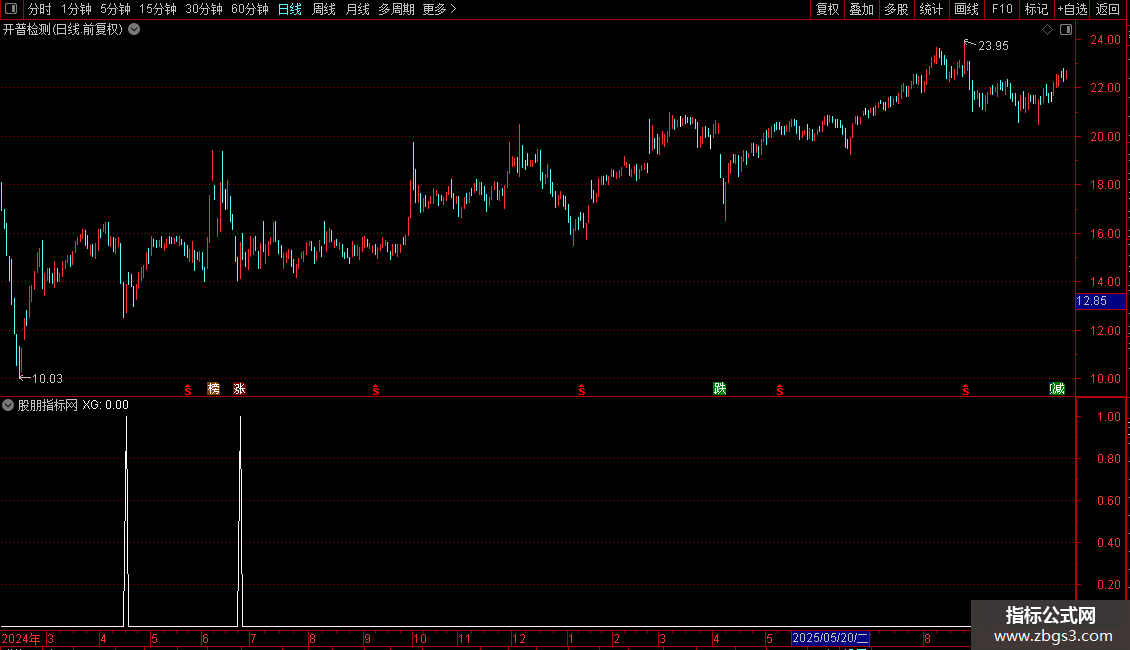Select the 月线 monthly tab

coord(357,9)
